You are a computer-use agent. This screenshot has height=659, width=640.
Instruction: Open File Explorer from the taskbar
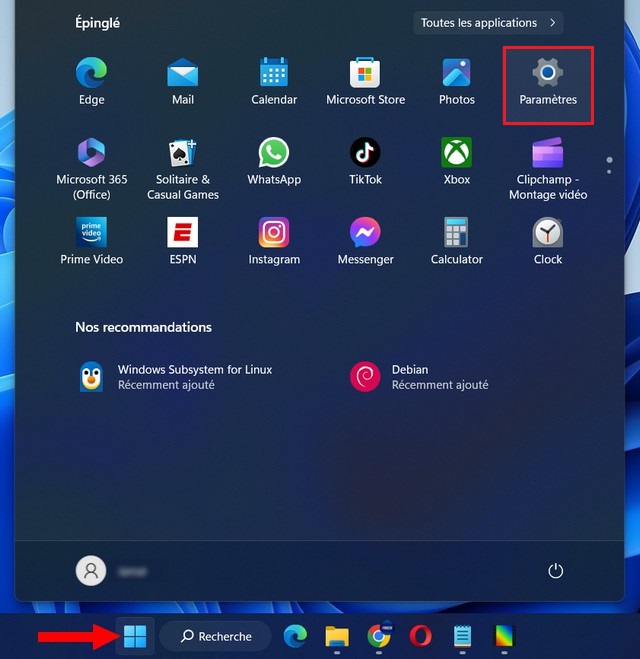[x=337, y=636]
